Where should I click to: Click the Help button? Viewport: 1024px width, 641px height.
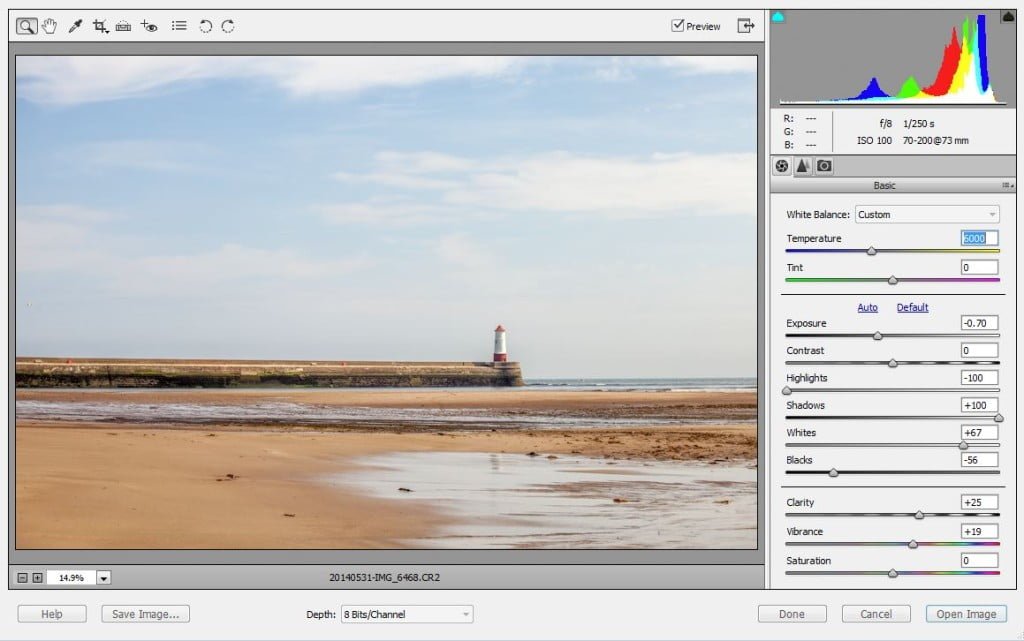[52, 614]
